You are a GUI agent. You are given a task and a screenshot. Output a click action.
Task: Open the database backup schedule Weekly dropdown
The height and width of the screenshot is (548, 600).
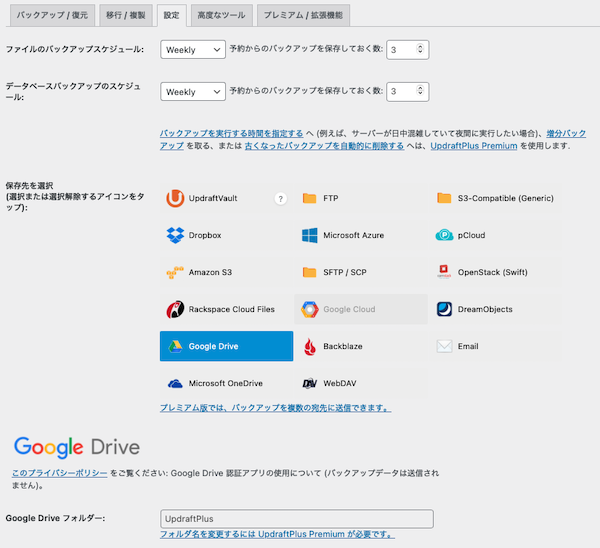(x=192, y=91)
